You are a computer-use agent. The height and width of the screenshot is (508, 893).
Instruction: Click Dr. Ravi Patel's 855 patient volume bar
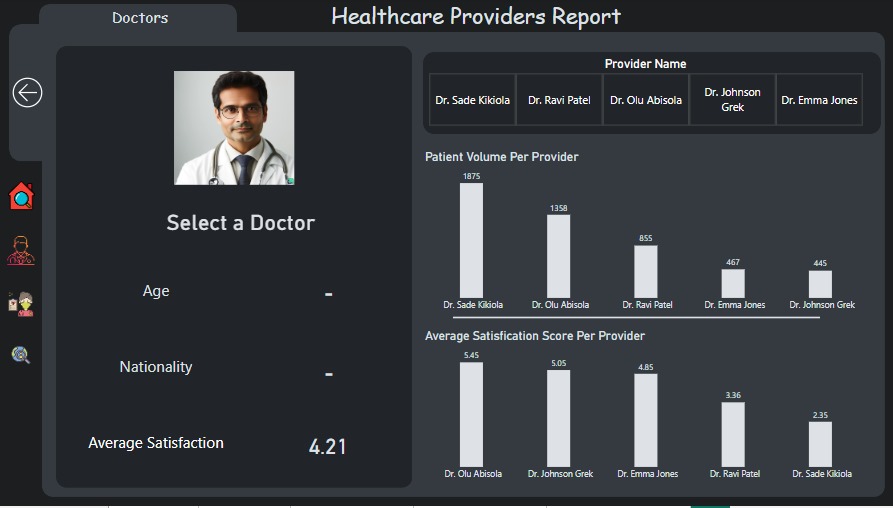[x=645, y=271]
